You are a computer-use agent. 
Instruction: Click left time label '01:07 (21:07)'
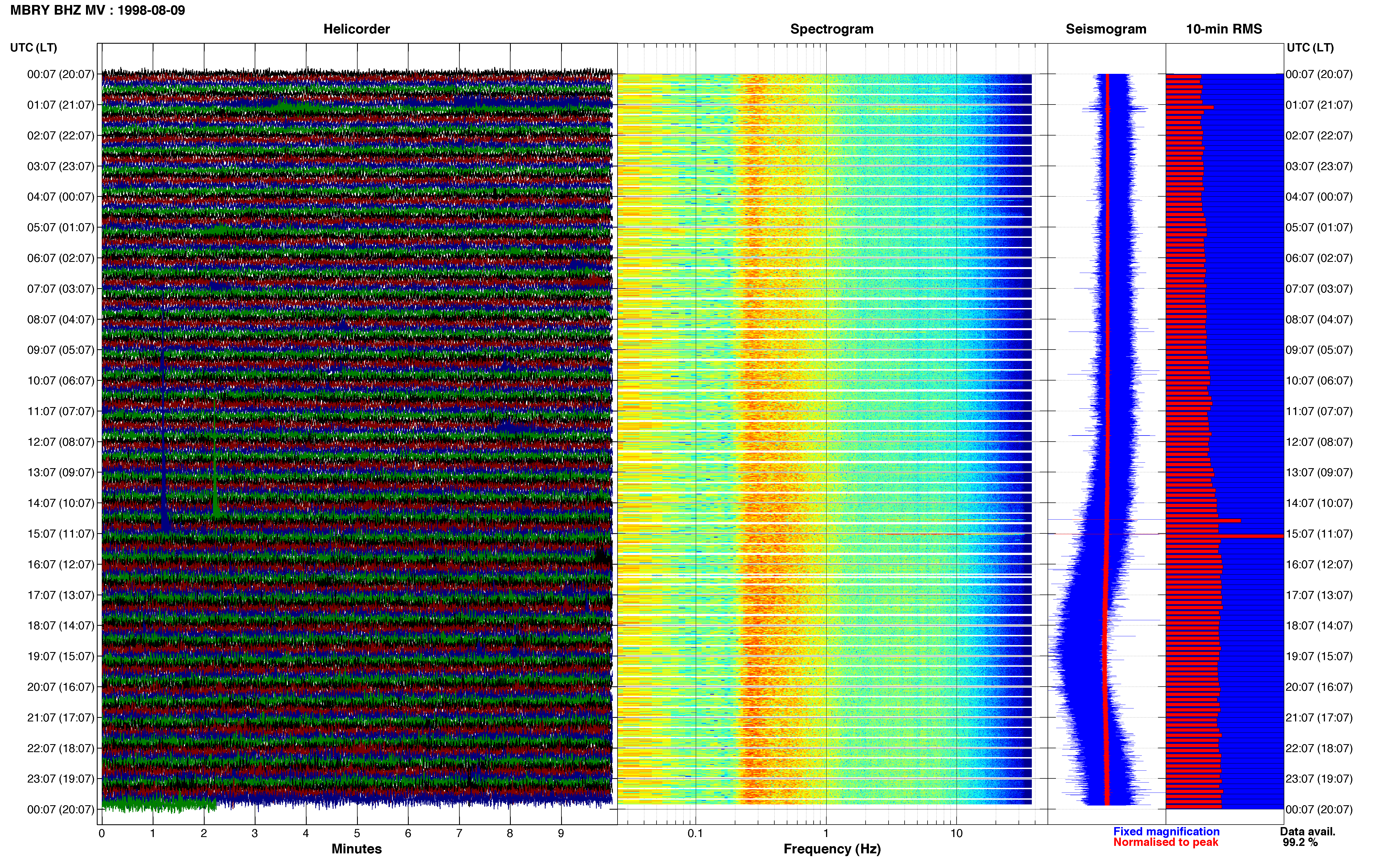coord(60,105)
